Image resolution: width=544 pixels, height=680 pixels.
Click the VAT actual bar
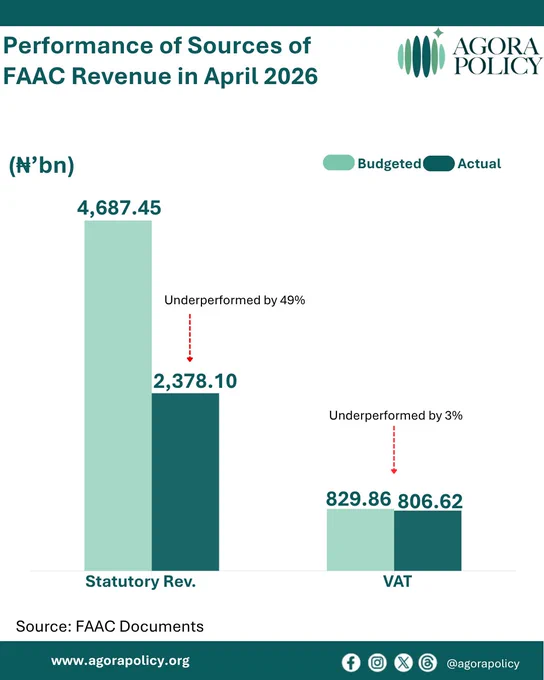[428, 541]
